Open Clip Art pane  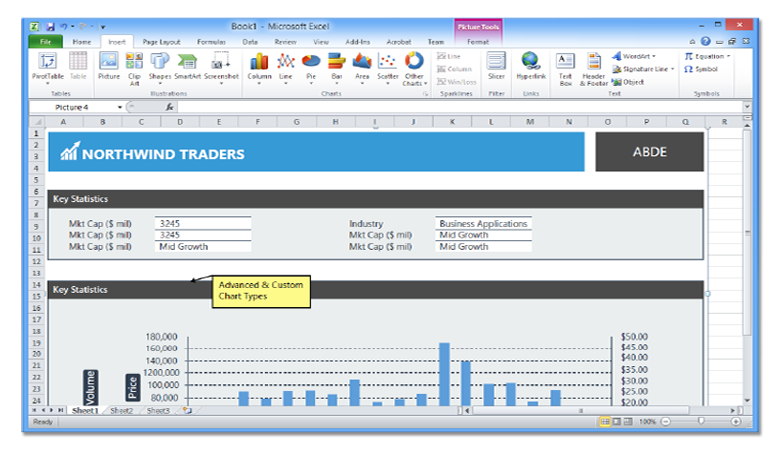click(134, 69)
